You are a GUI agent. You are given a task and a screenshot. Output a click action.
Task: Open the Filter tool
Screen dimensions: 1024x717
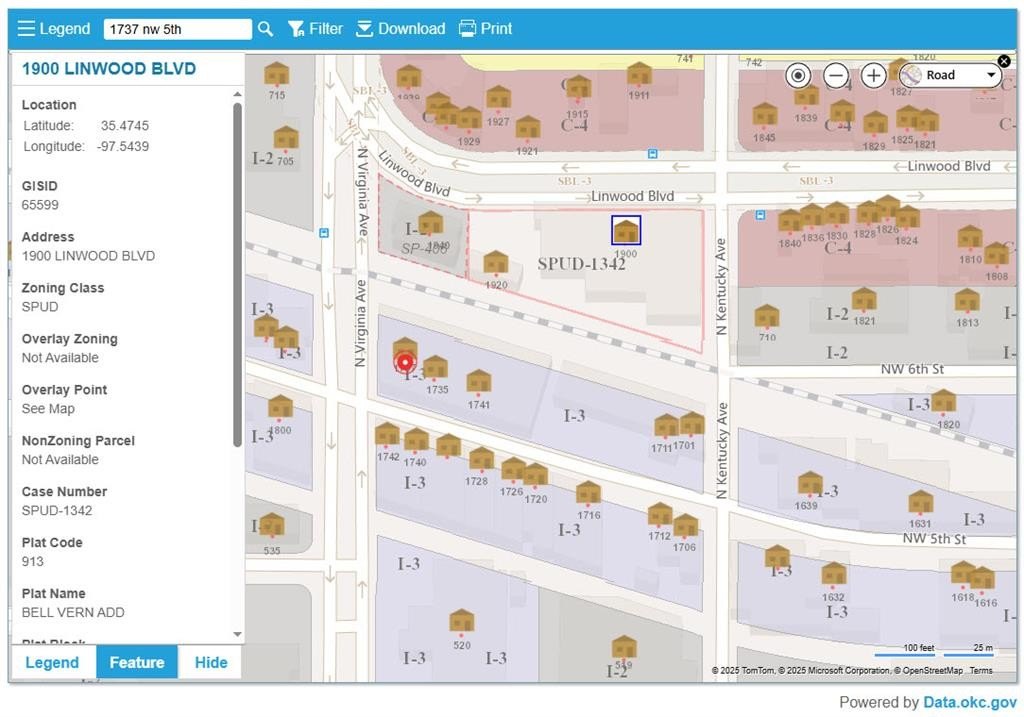point(315,29)
